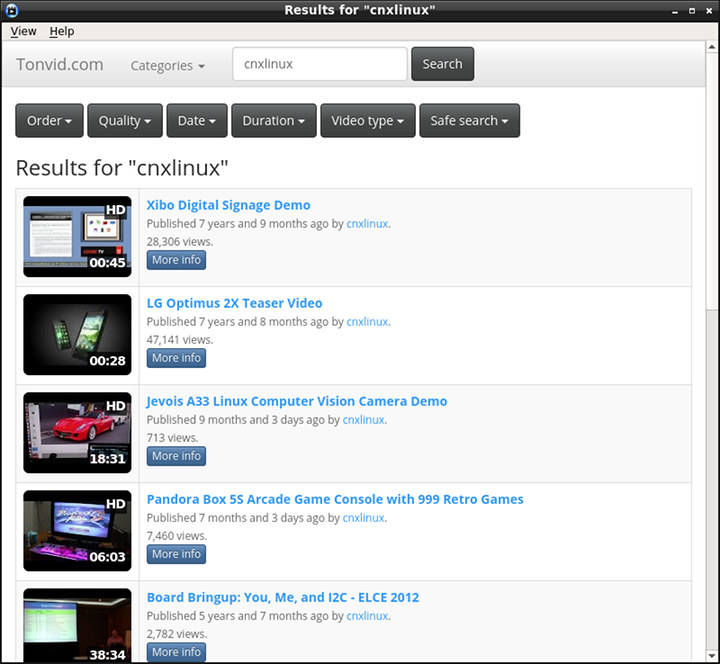This screenshot has height=664, width=720.
Task: Expand the Categories dropdown
Action: tap(168, 66)
